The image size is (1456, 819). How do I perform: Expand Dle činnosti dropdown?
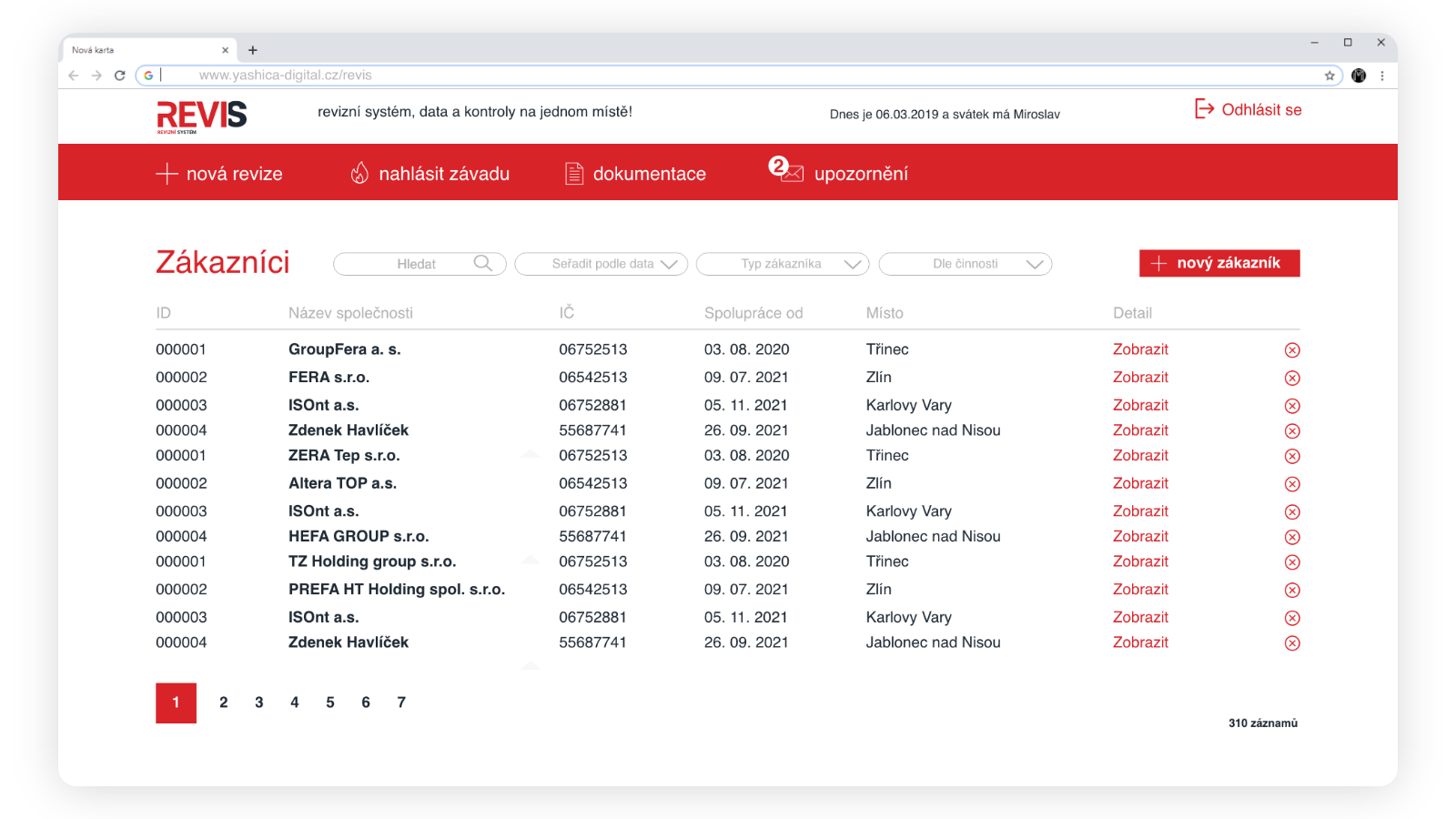[x=966, y=264]
